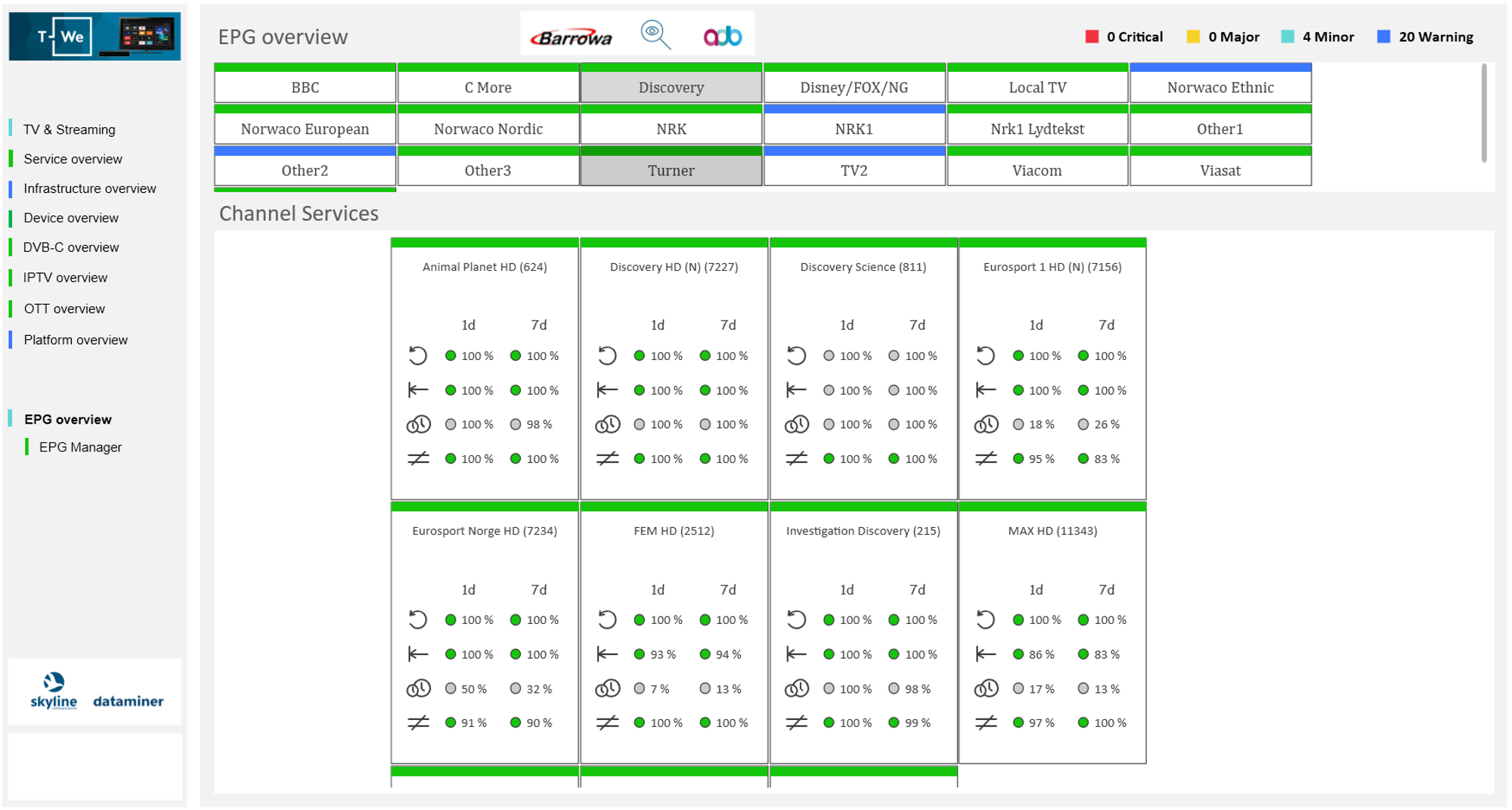Open Device overview in sidebar
1512x810 pixels.
click(71, 218)
